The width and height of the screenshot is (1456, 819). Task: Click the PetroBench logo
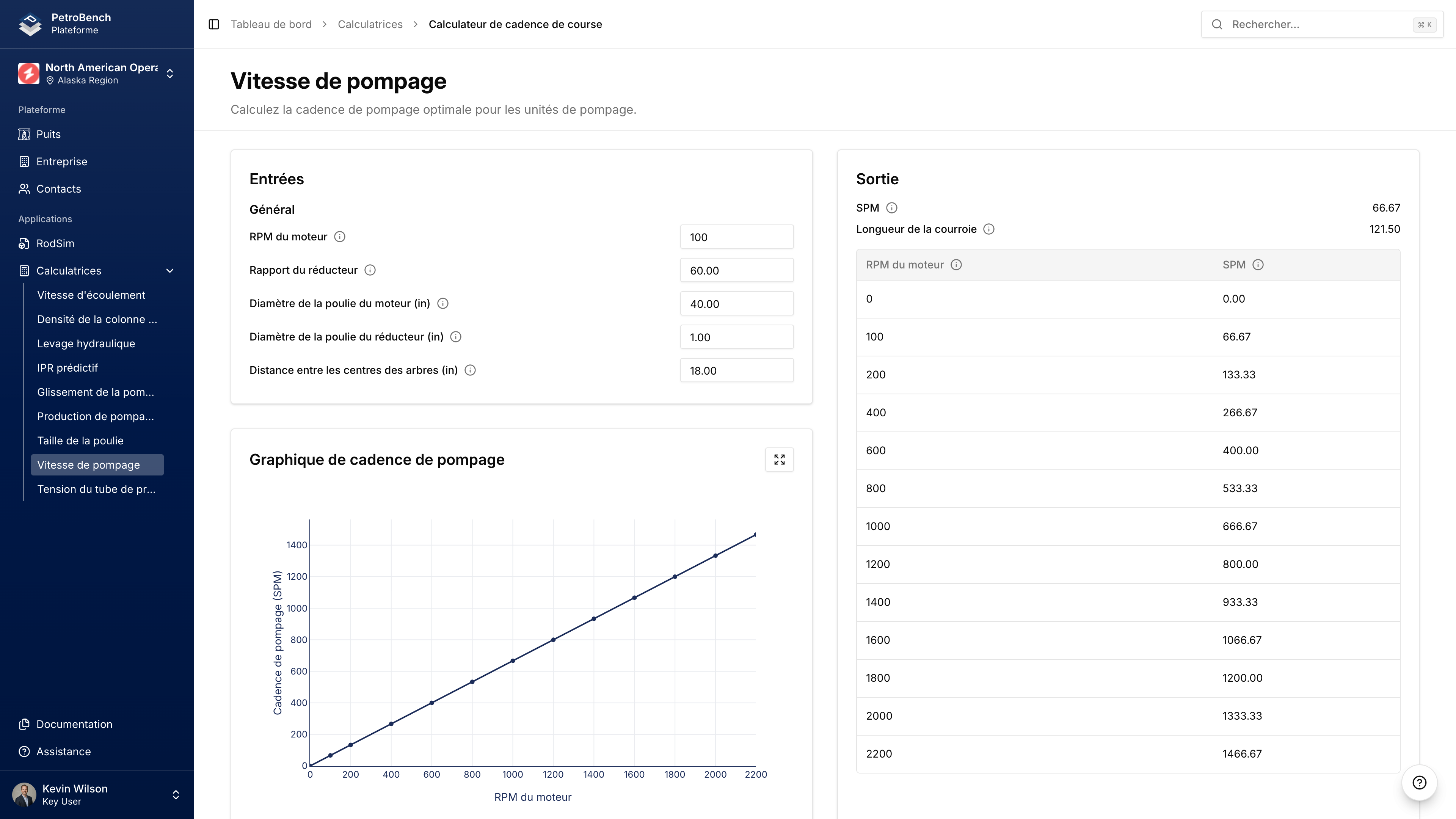[30, 24]
